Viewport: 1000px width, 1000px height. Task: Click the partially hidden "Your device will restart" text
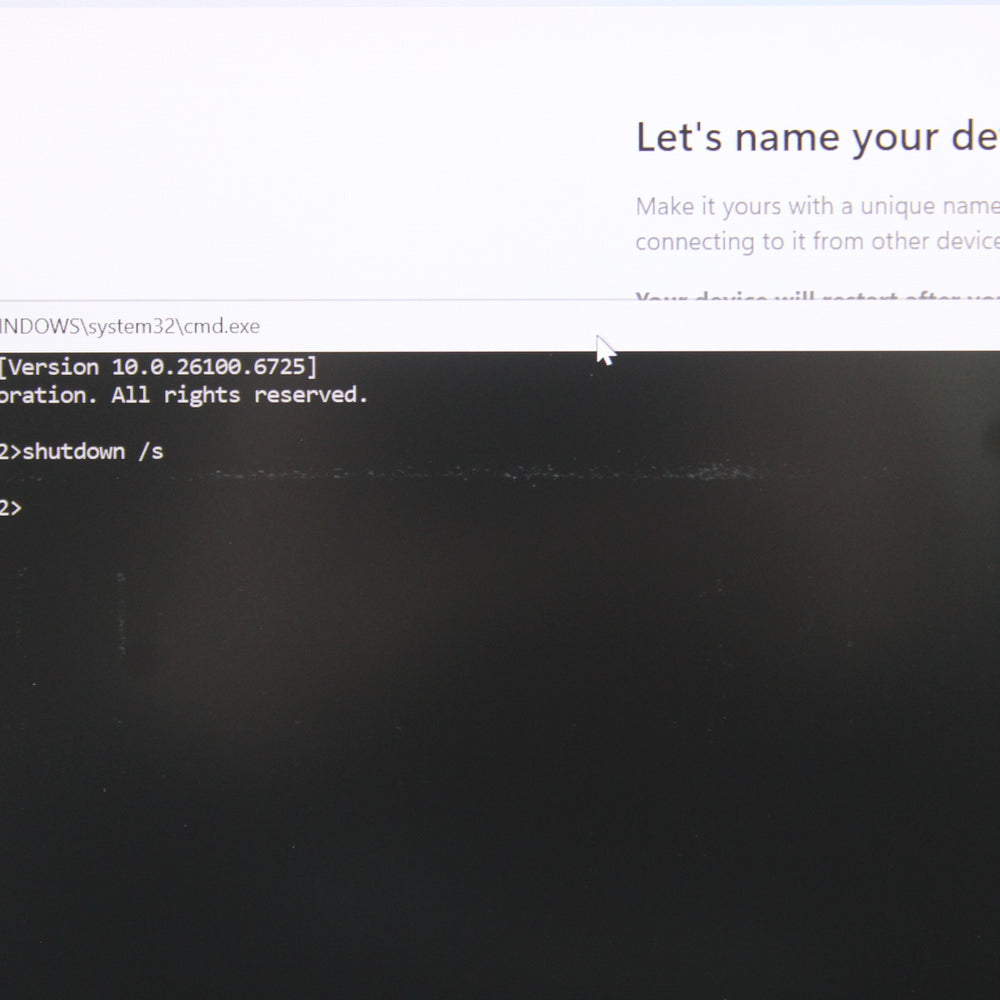coord(816,298)
